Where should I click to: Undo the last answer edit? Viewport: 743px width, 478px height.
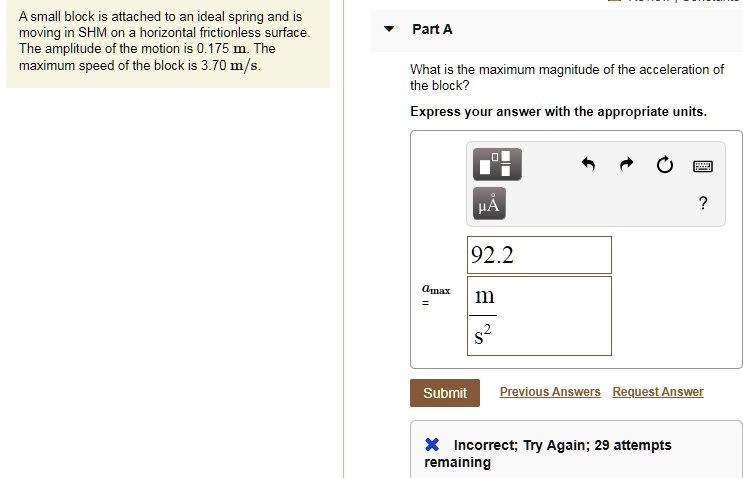click(588, 165)
